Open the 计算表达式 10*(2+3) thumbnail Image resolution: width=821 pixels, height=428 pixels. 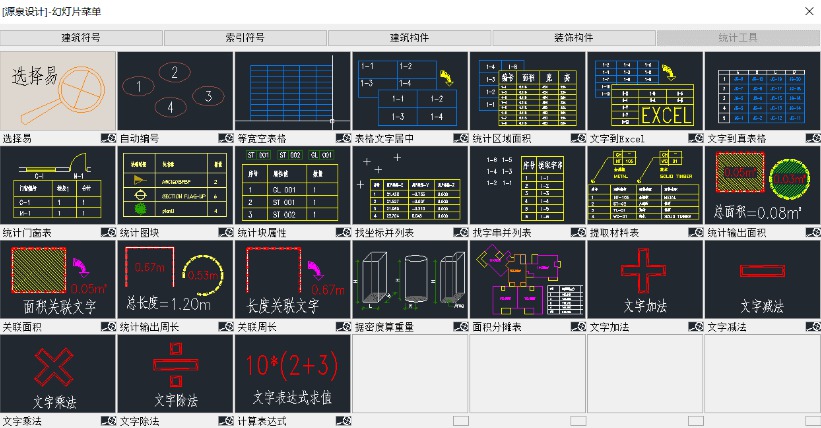[293, 374]
